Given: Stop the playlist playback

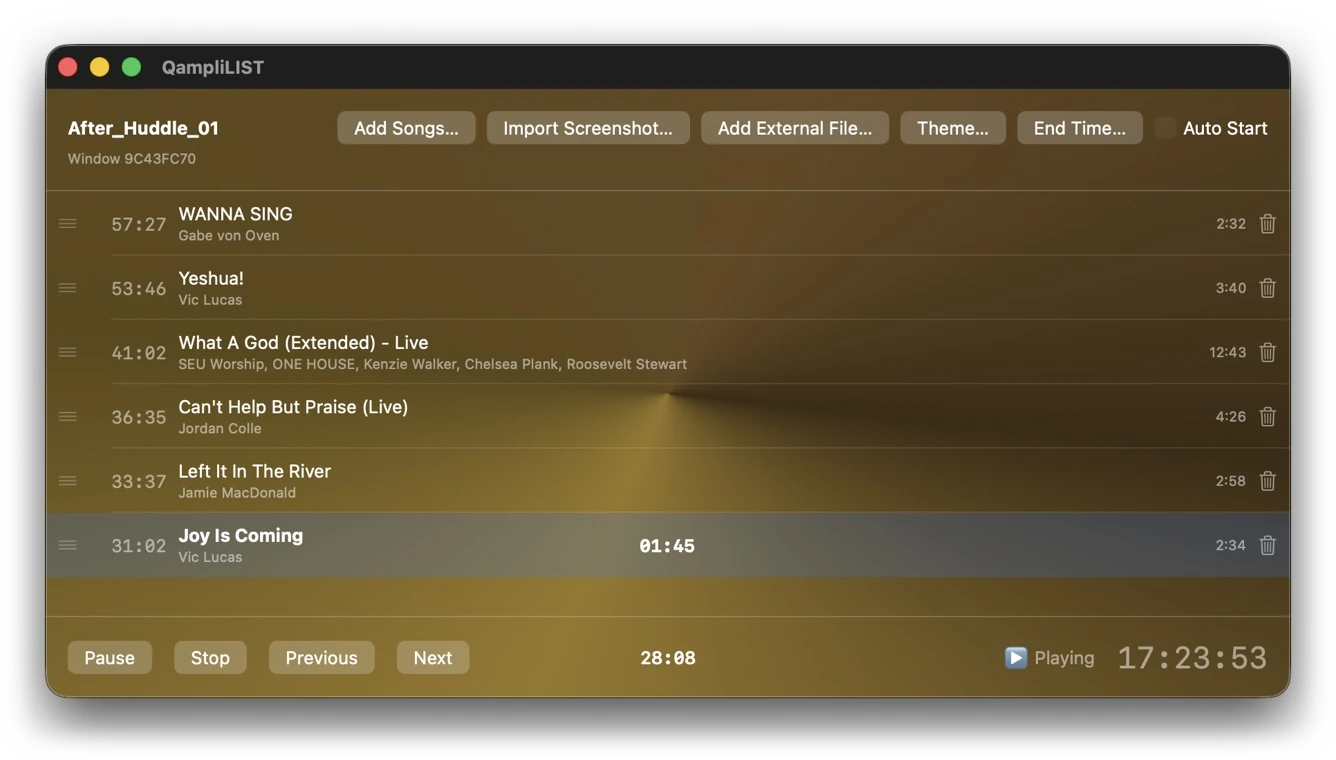Looking at the screenshot, I should (x=210, y=658).
